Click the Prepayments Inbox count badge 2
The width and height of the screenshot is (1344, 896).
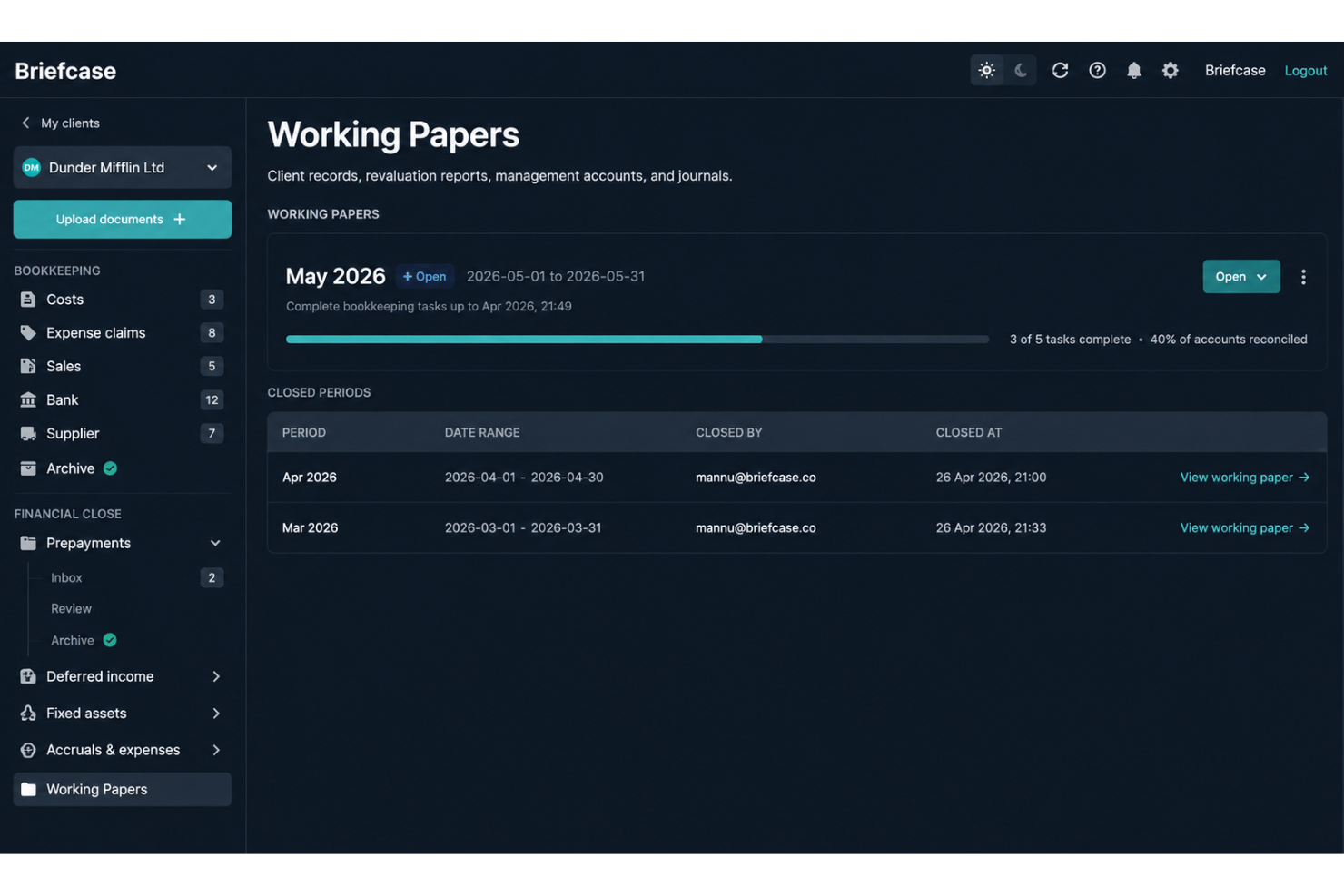tap(212, 578)
